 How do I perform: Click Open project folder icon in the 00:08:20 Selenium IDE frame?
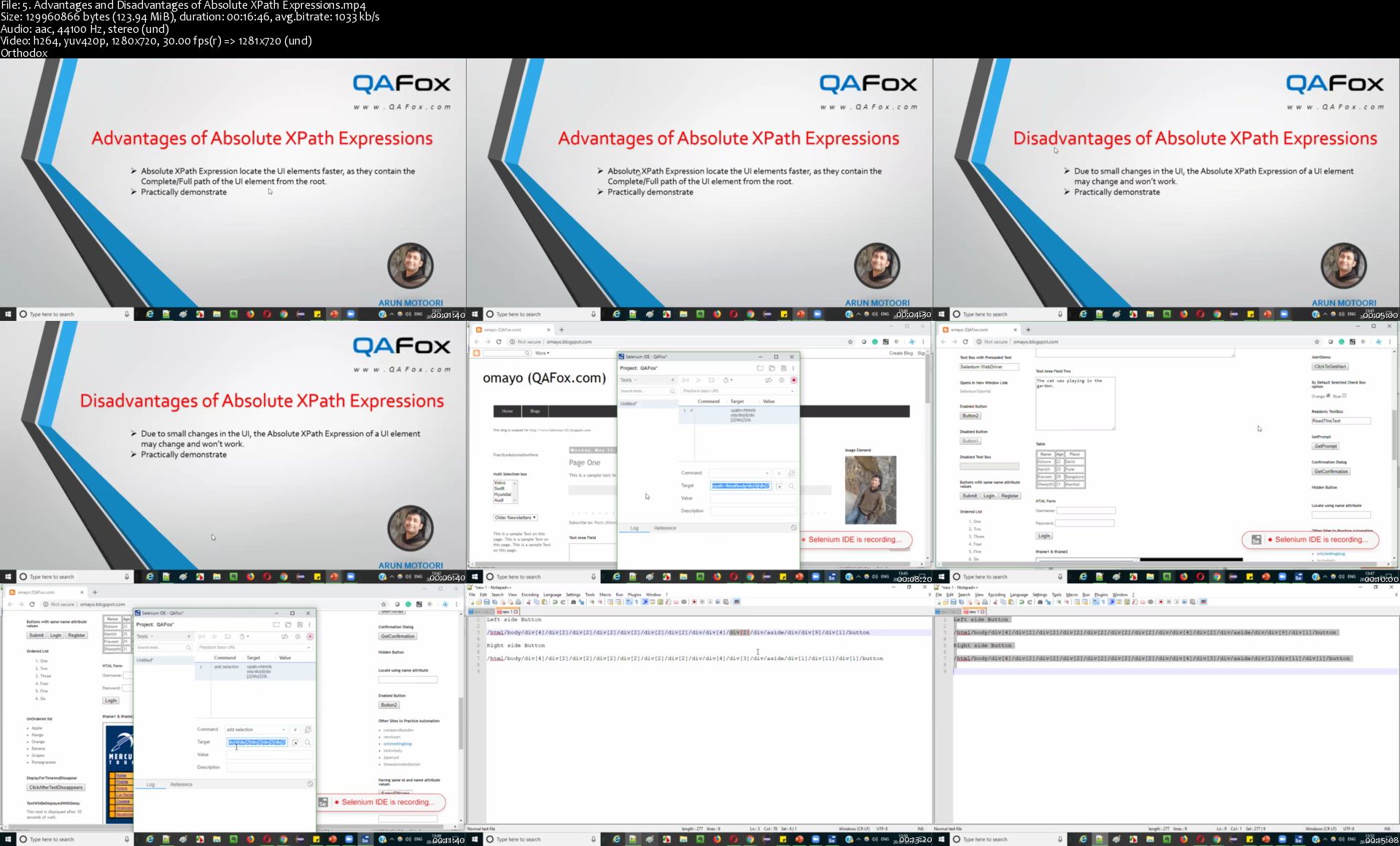click(771, 368)
